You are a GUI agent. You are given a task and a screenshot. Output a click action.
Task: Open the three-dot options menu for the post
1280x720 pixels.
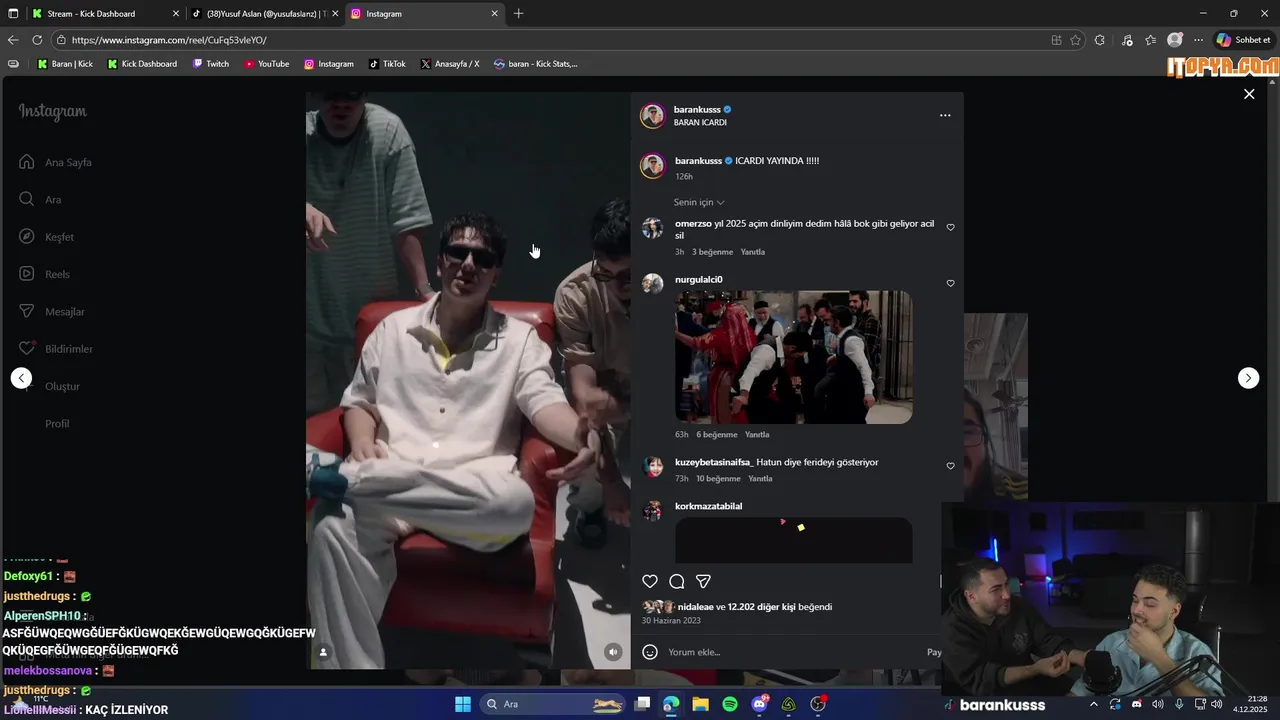945,115
